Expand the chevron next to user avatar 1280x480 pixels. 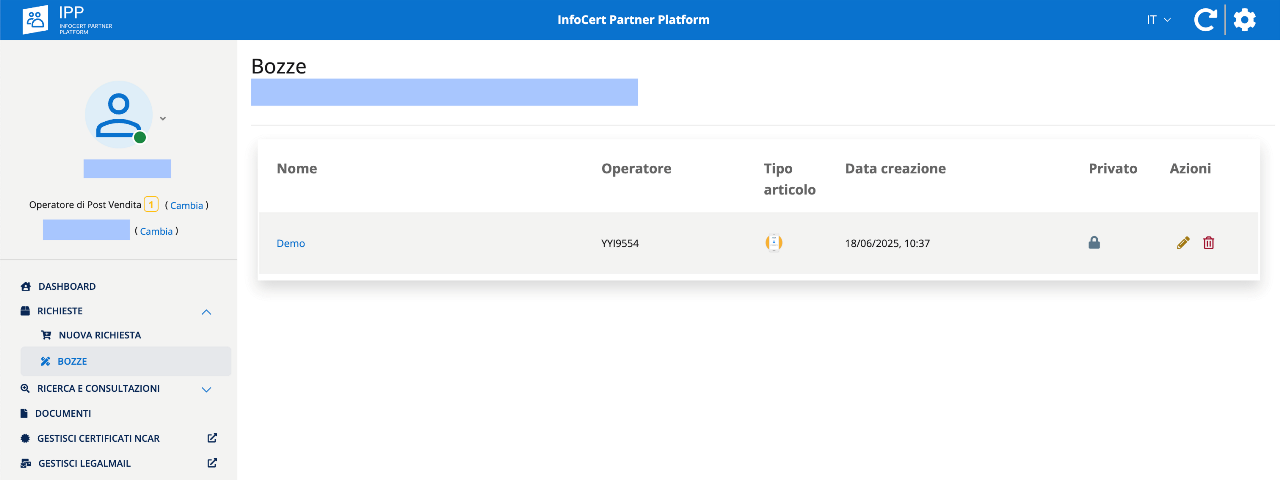tap(163, 118)
